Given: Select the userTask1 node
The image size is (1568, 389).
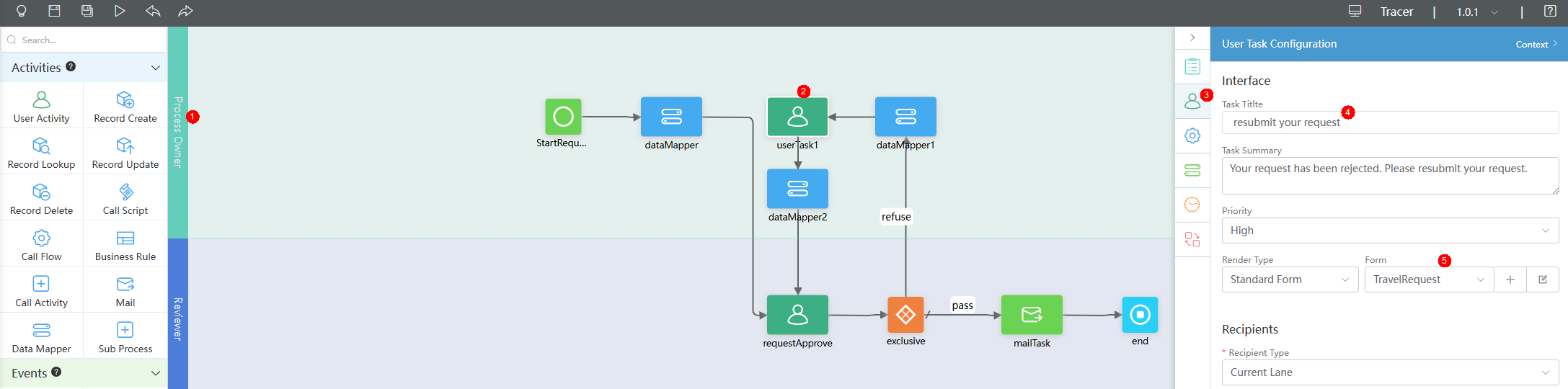Looking at the screenshot, I should coord(797,117).
